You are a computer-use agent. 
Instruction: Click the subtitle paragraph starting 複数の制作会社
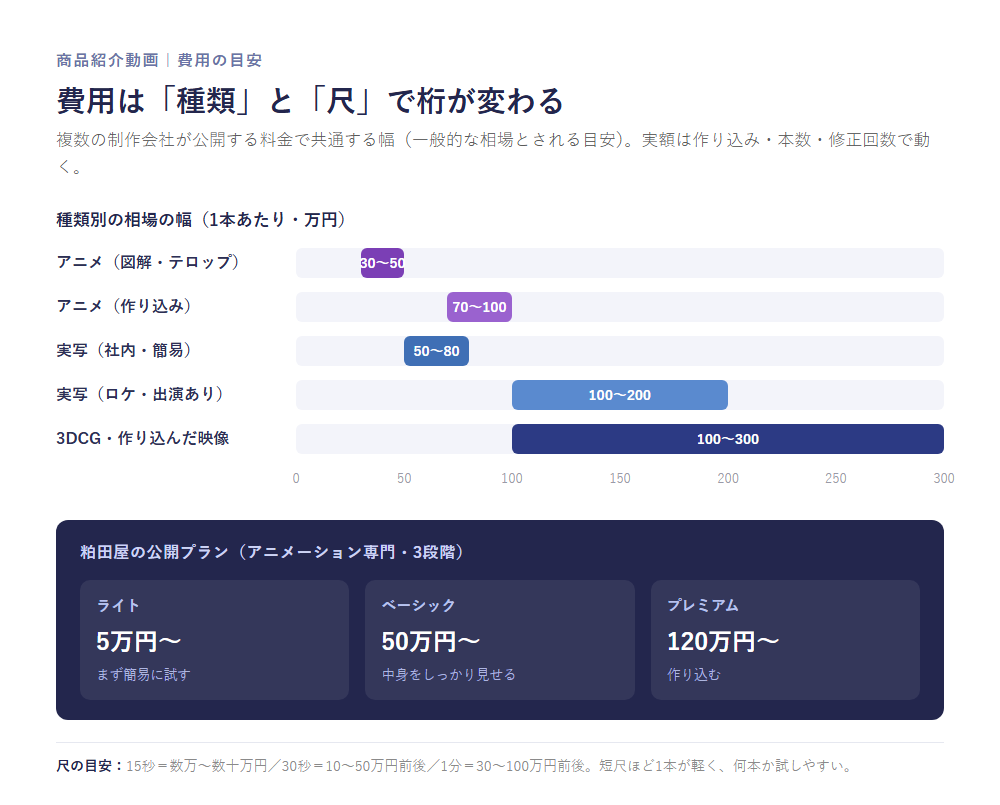pos(493,153)
